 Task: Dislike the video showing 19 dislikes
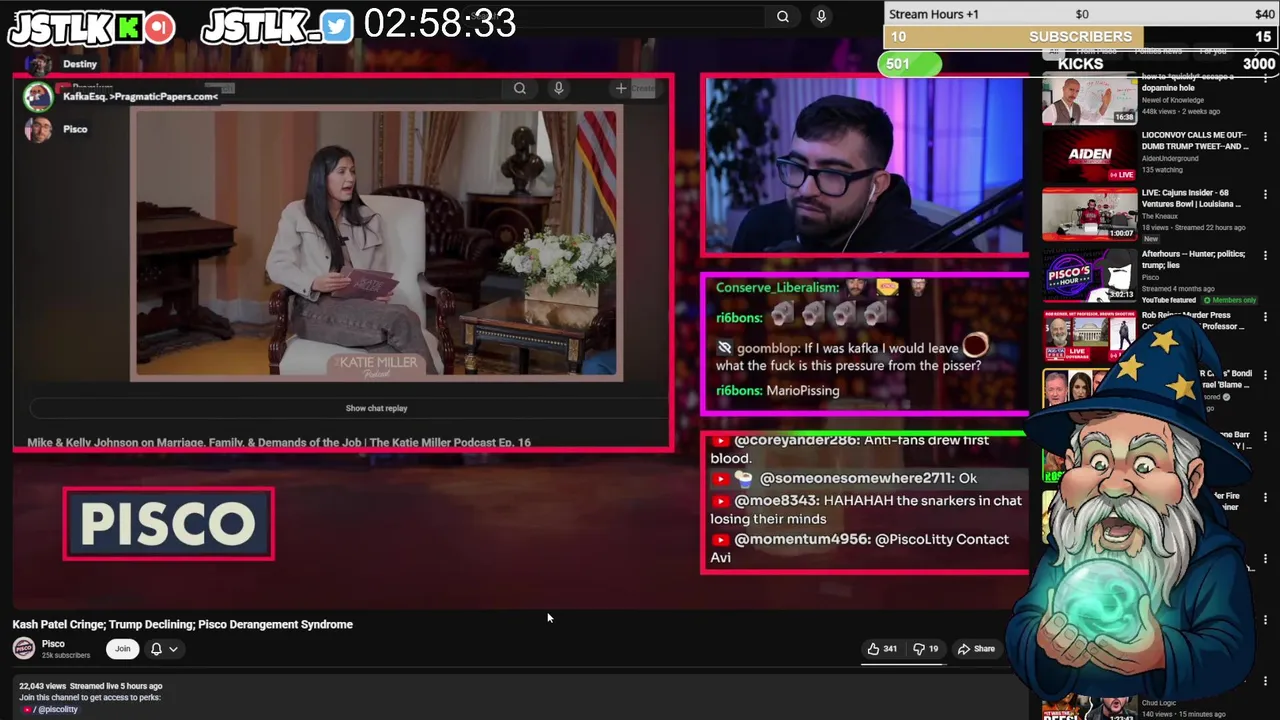click(926, 649)
